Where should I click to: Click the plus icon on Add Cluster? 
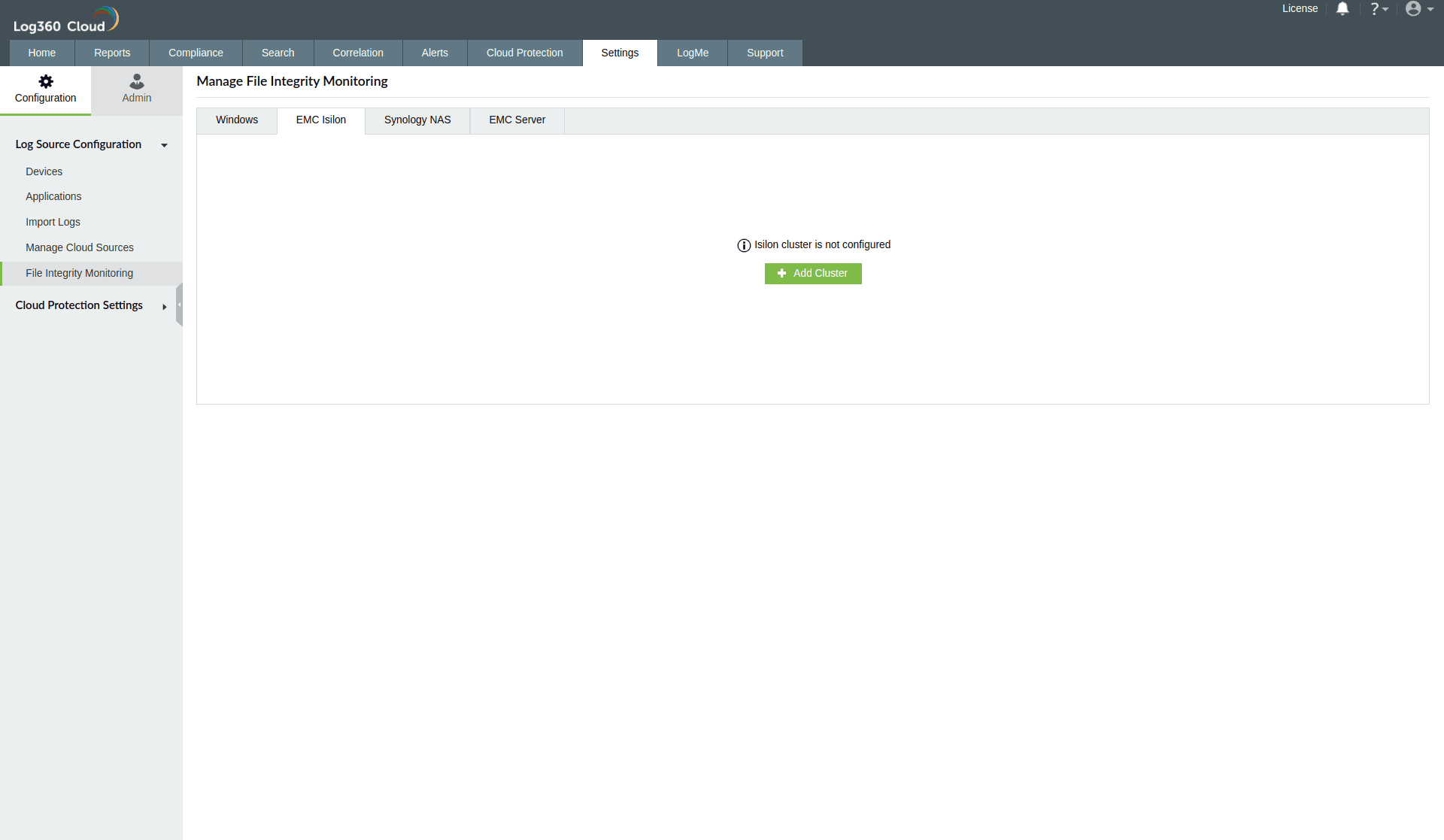coord(782,273)
